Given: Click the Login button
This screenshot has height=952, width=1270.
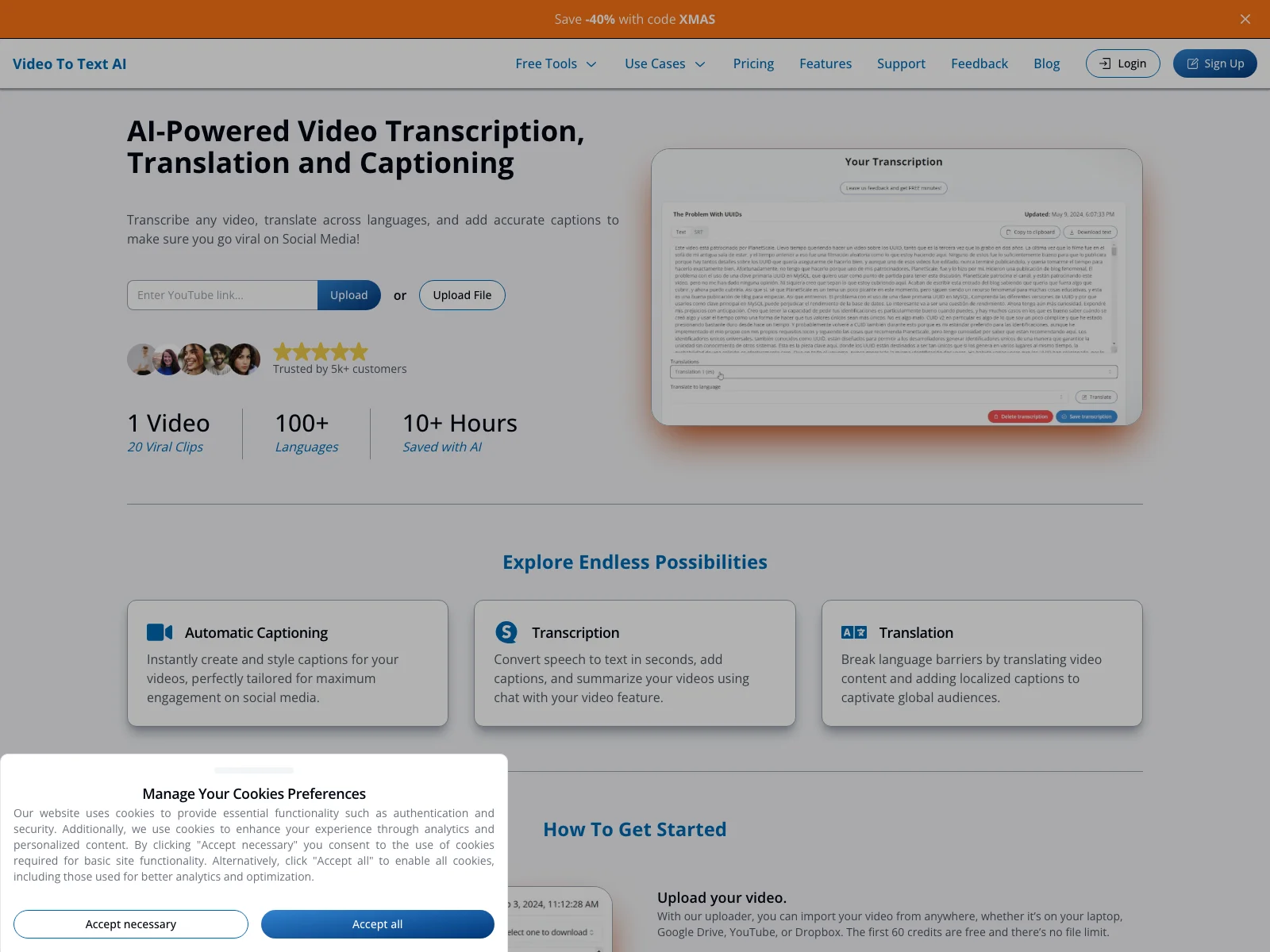Looking at the screenshot, I should click(x=1122, y=63).
